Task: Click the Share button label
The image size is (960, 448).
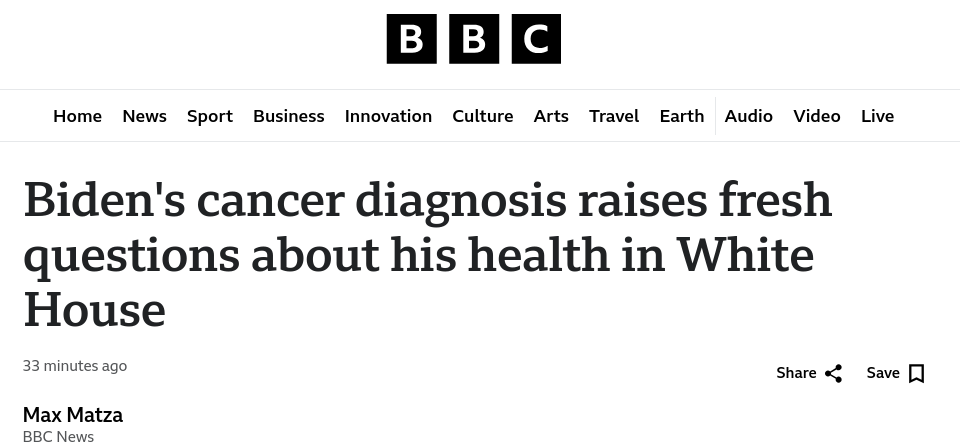Action: pos(796,373)
